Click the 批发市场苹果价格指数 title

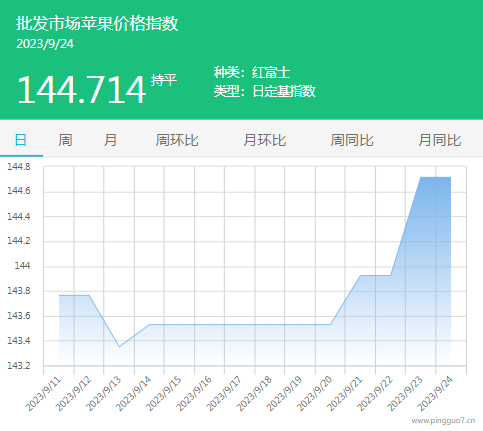[x=97, y=24]
